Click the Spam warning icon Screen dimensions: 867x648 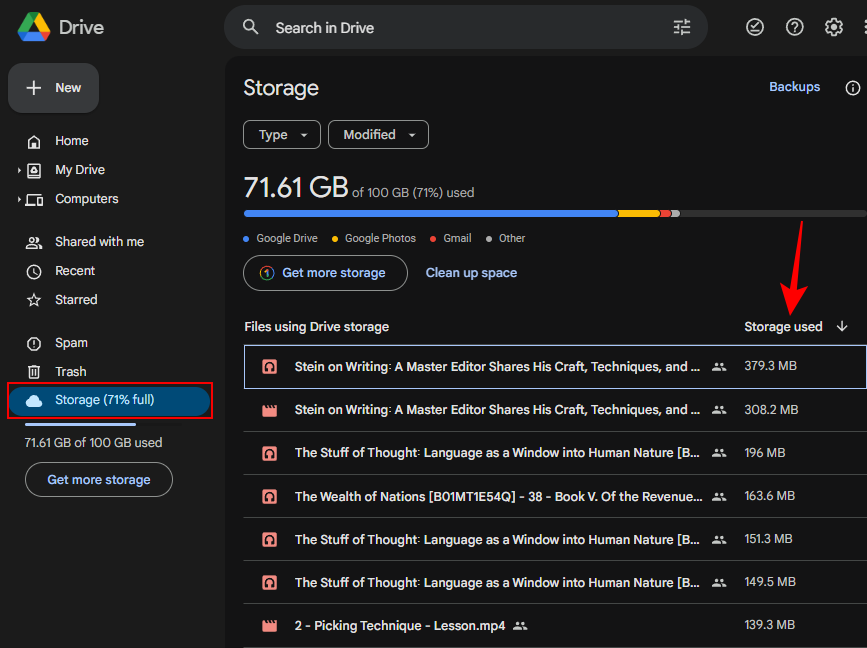tap(34, 343)
